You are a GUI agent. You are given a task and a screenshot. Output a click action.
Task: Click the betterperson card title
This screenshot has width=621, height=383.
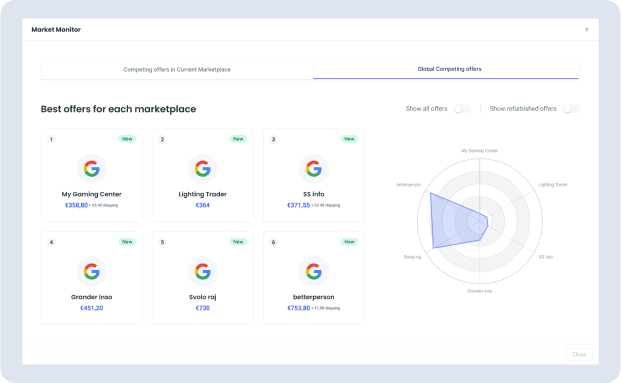coord(314,297)
